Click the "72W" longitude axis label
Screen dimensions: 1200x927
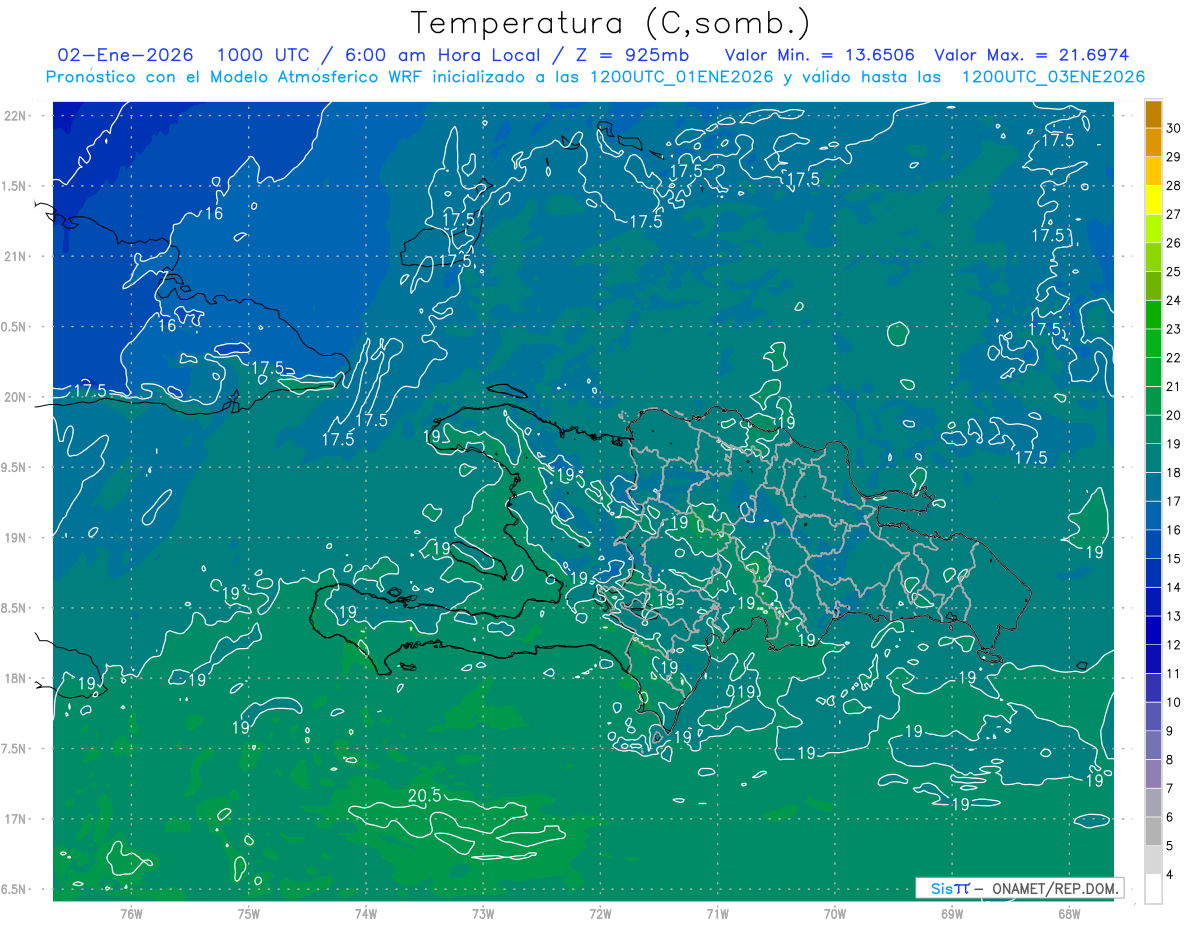[600, 912]
